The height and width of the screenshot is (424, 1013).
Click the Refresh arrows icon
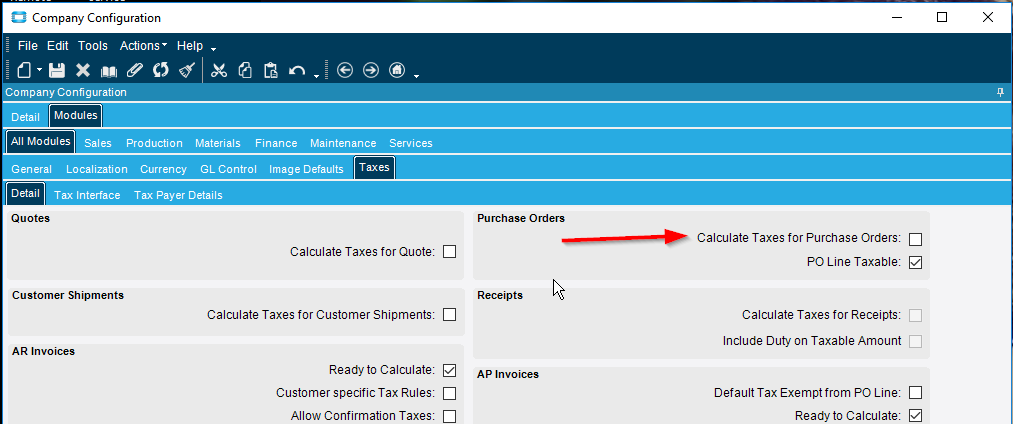tap(160, 70)
